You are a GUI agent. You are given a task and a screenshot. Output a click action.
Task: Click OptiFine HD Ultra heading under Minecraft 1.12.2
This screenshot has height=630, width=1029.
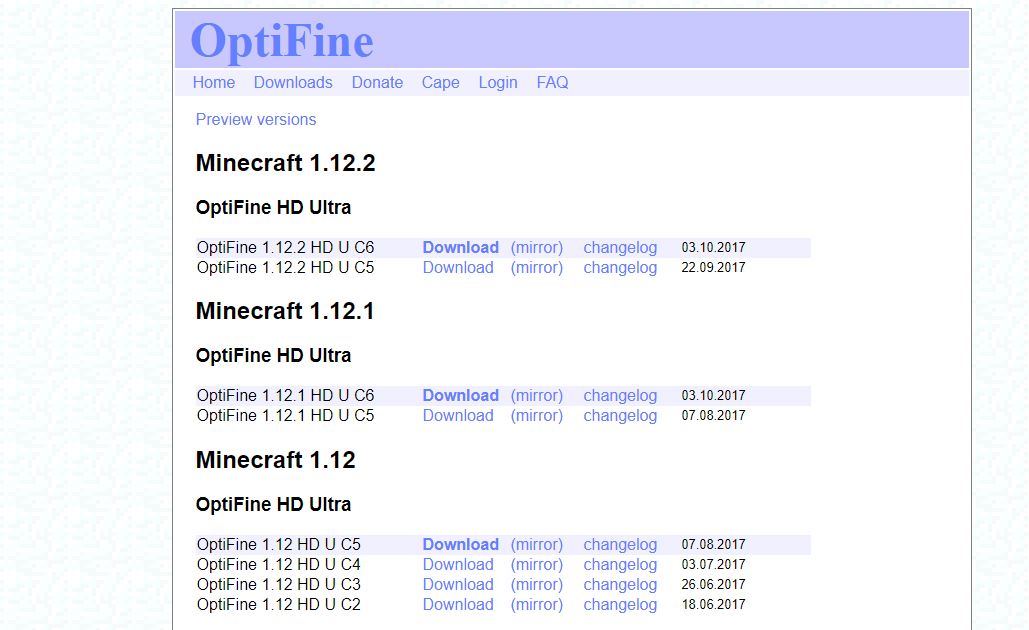pyautogui.click(x=274, y=207)
